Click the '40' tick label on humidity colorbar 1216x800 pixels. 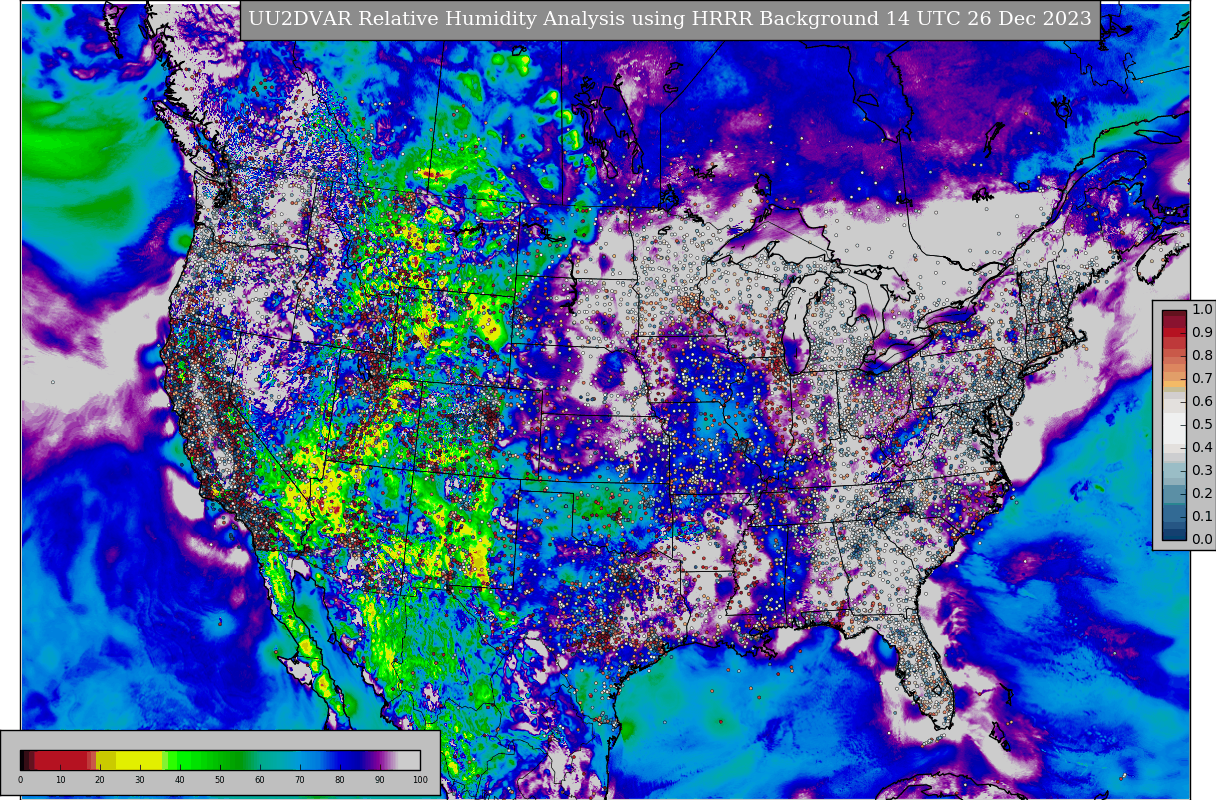click(180, 780)
